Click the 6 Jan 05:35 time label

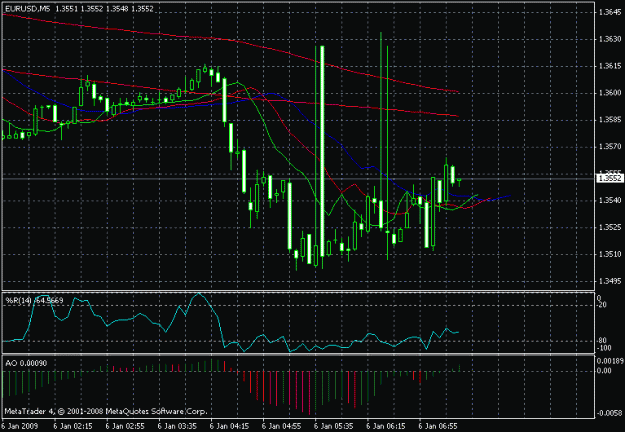pyautogui.click(x=334, y=426)
